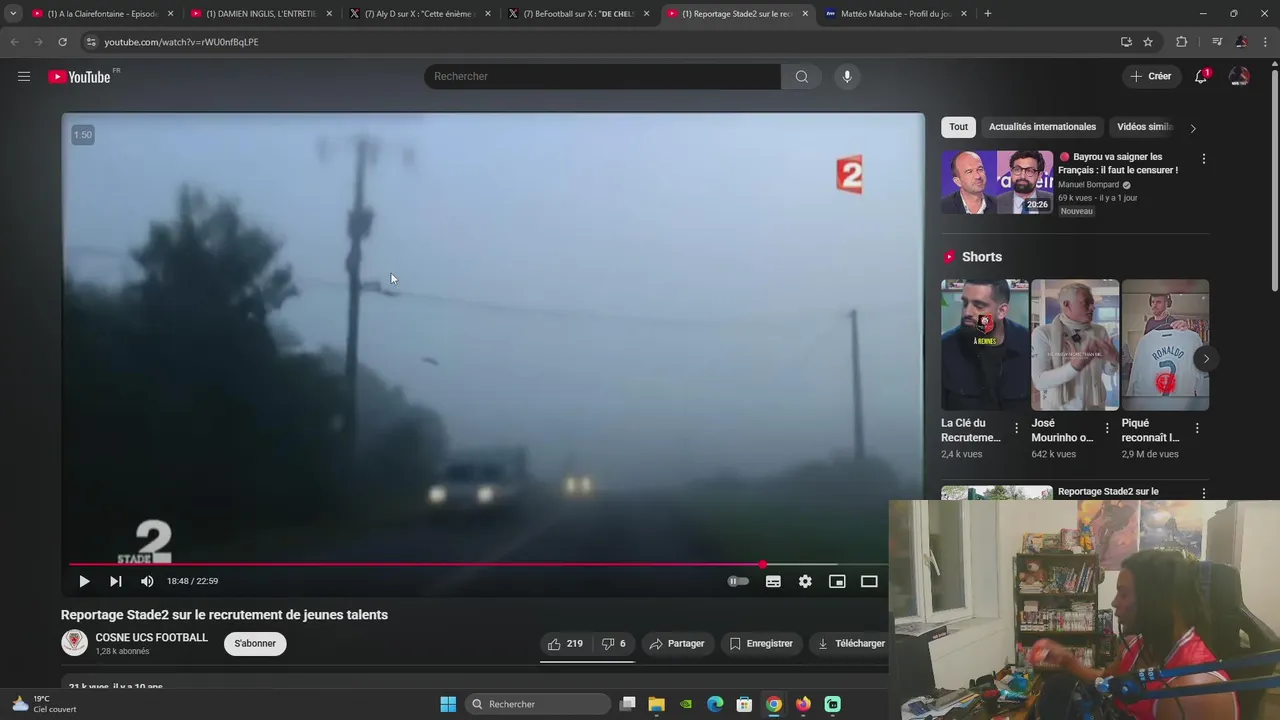Share the video via Partager
This screenshot has height=720, width=1280.
(x=677, y=644)
